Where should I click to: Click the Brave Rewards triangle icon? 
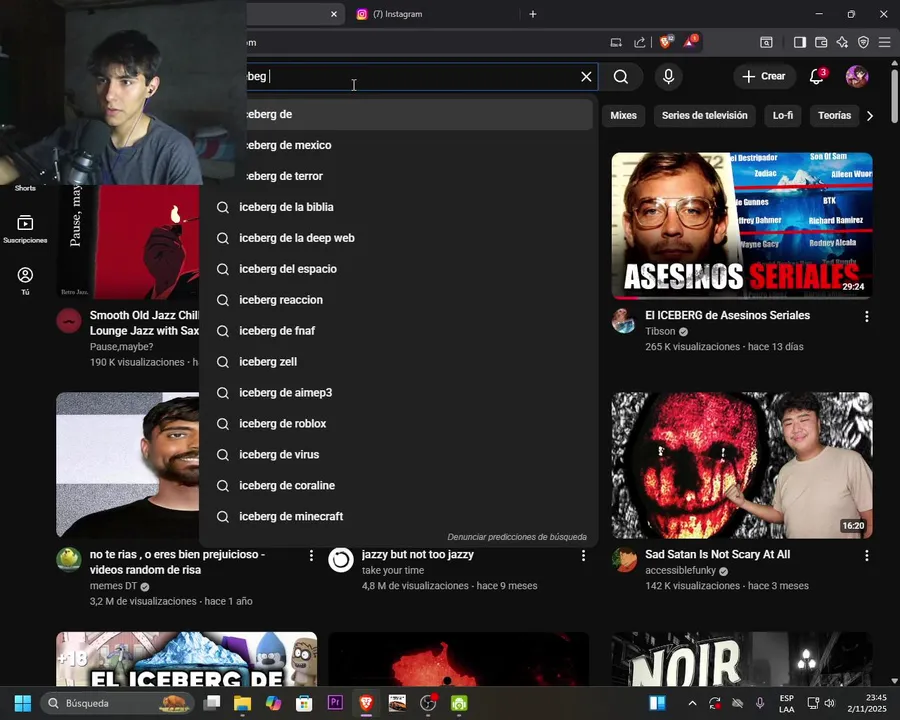click(x=690, y=42)
